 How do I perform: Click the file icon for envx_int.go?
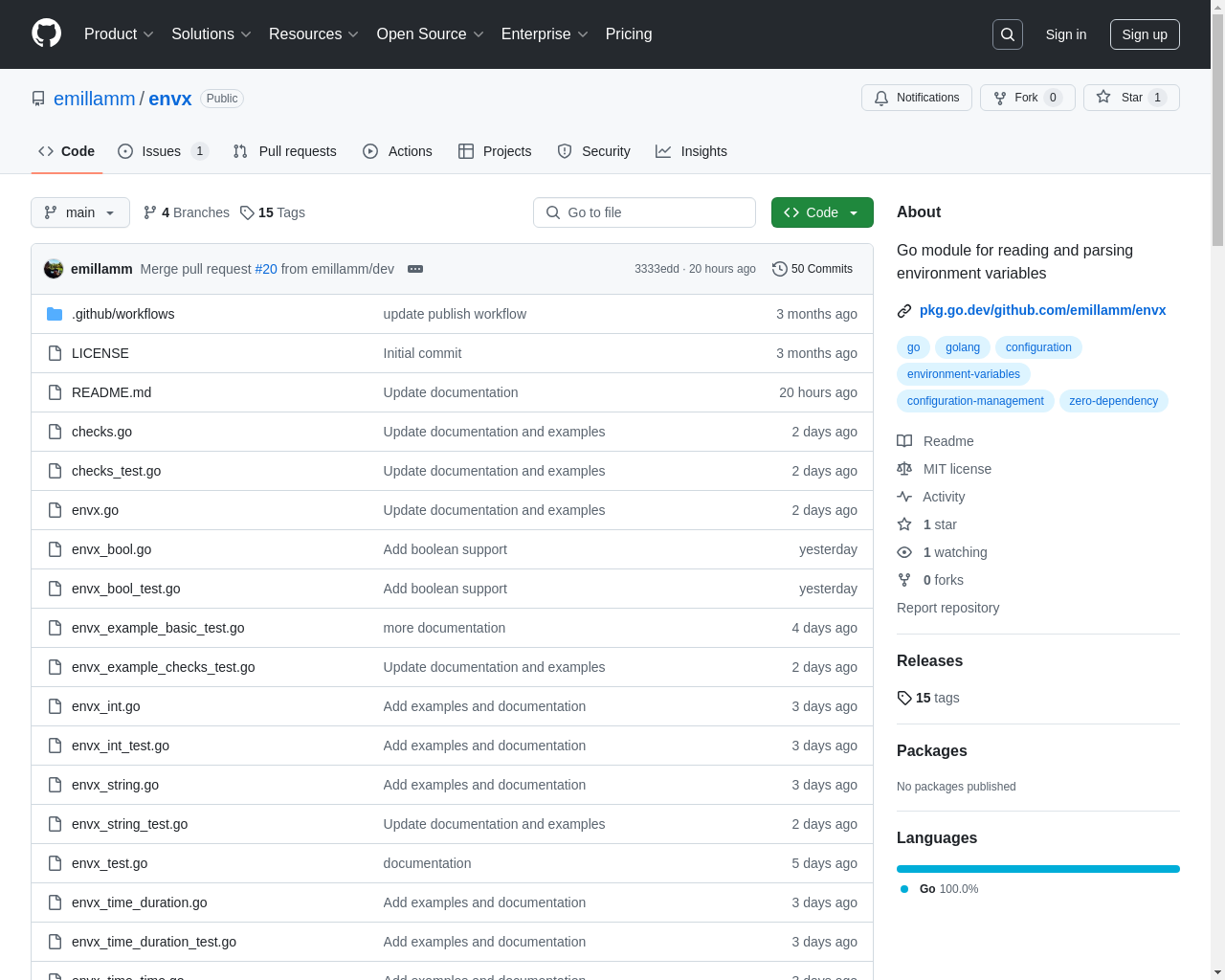coord(55,706)
